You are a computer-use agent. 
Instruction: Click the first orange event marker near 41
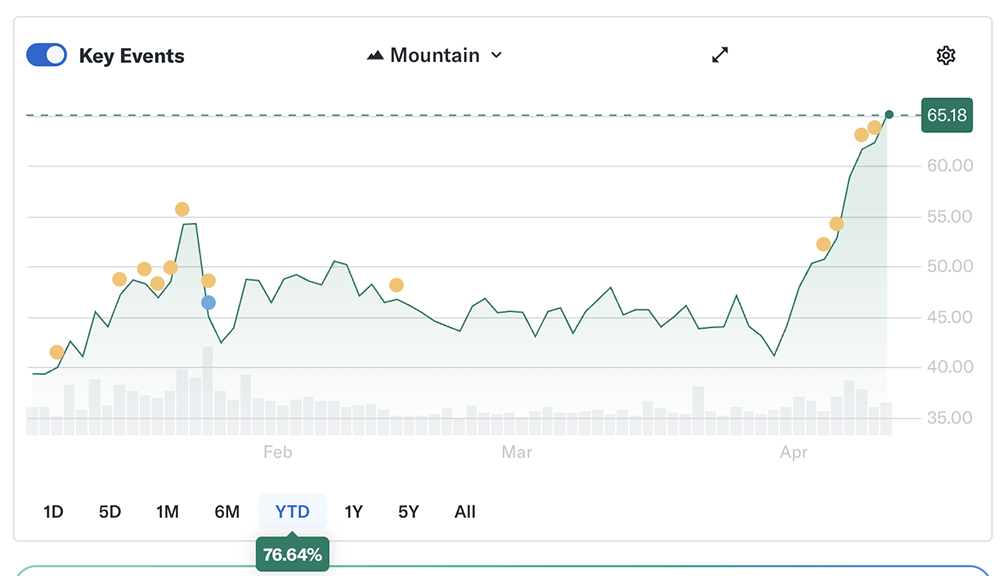coord(56,352)
